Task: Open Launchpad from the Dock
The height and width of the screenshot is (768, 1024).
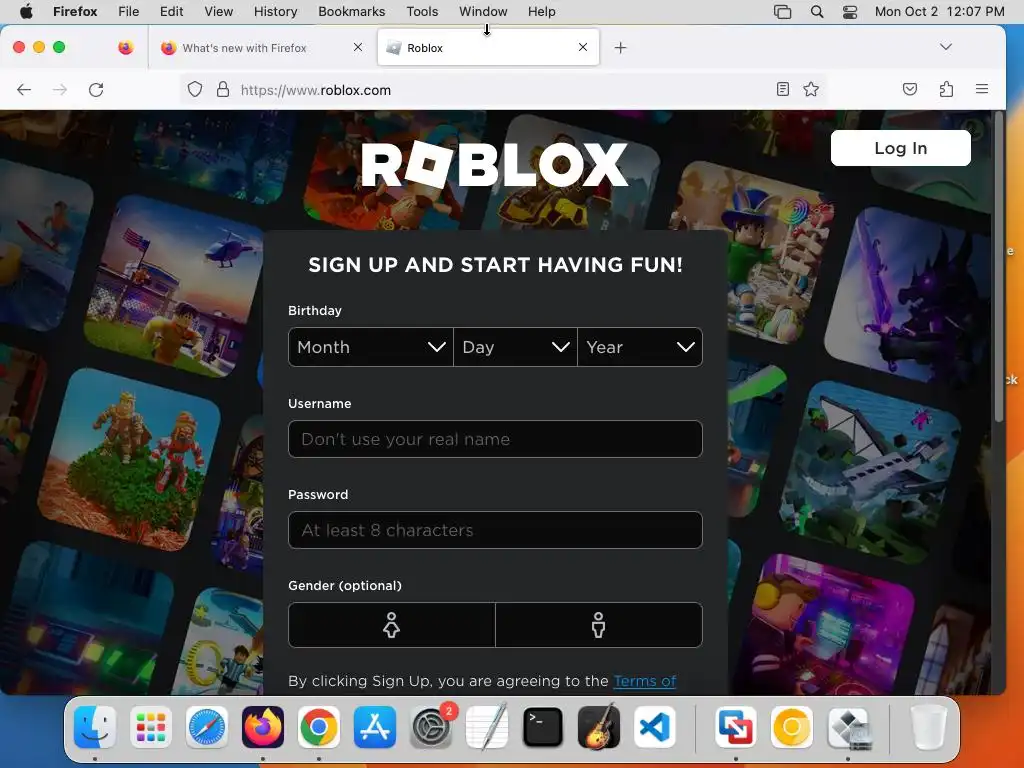Action: coord(151,727)
